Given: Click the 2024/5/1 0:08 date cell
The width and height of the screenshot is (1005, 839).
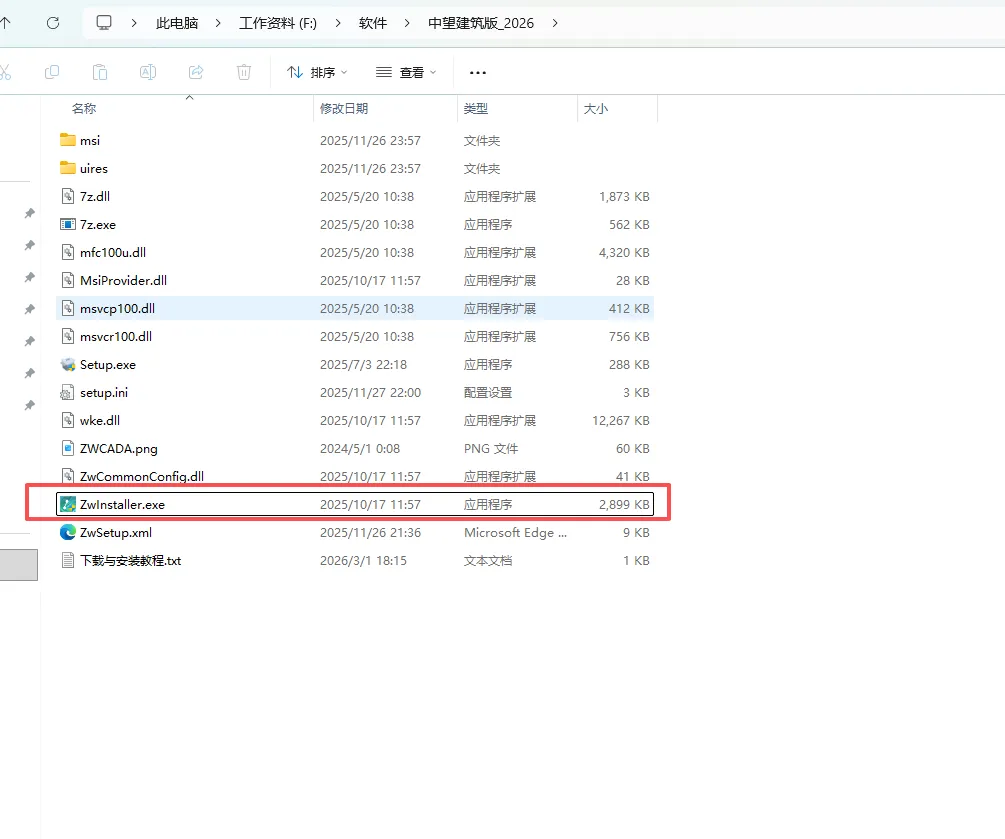Looking at the screenshot, I should coord(360,449).
